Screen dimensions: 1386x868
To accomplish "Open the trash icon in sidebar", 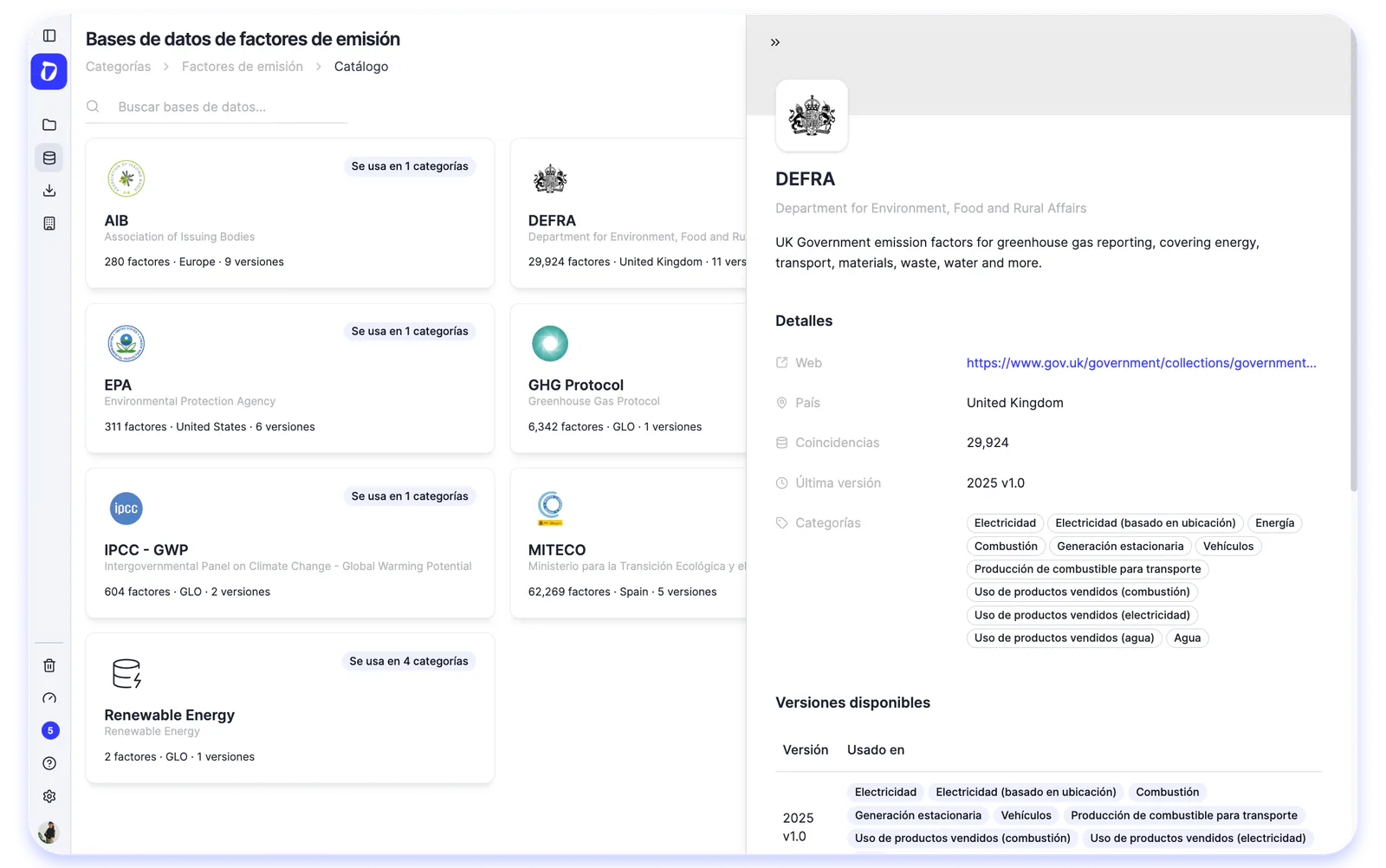I will click(49, 665).
